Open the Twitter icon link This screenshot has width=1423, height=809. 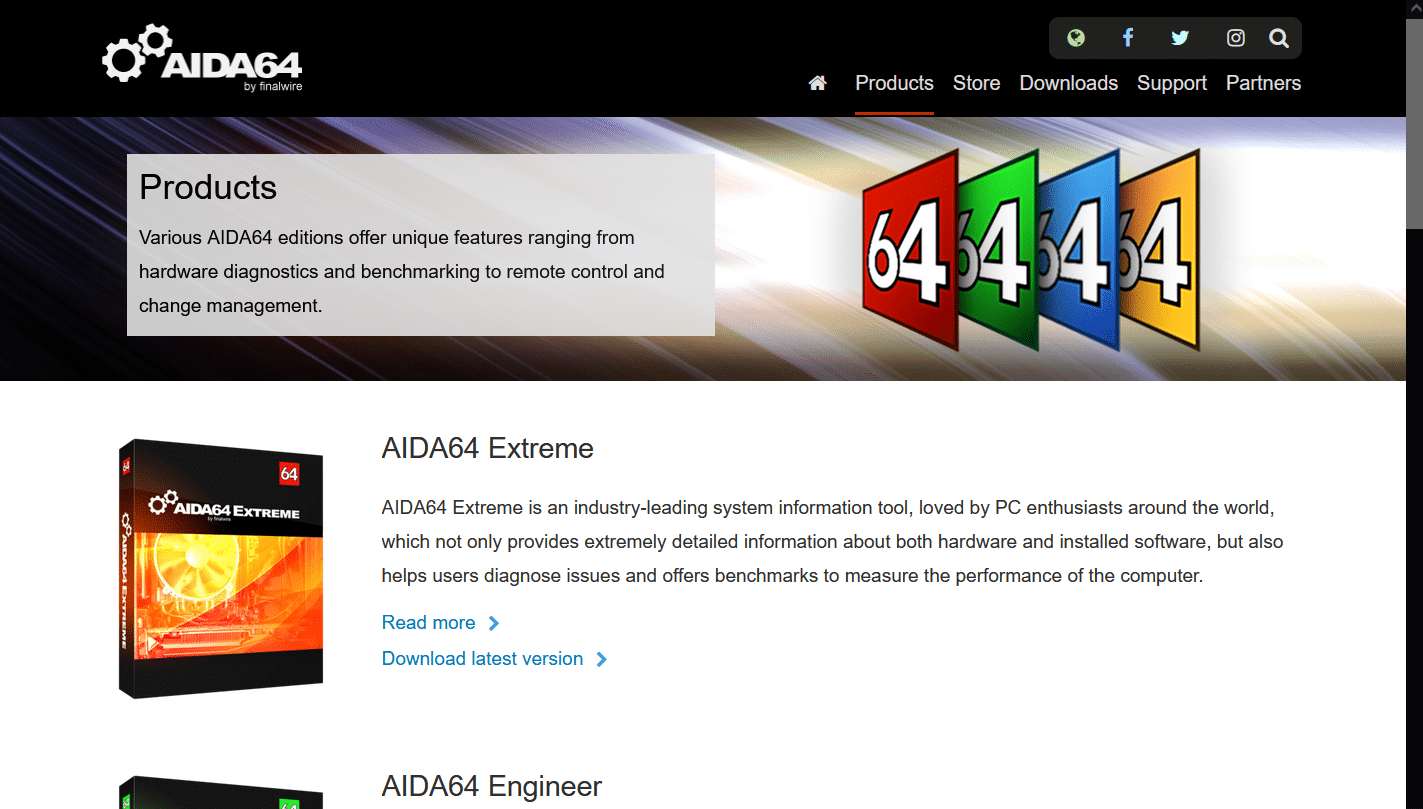tap(1180, 38)
